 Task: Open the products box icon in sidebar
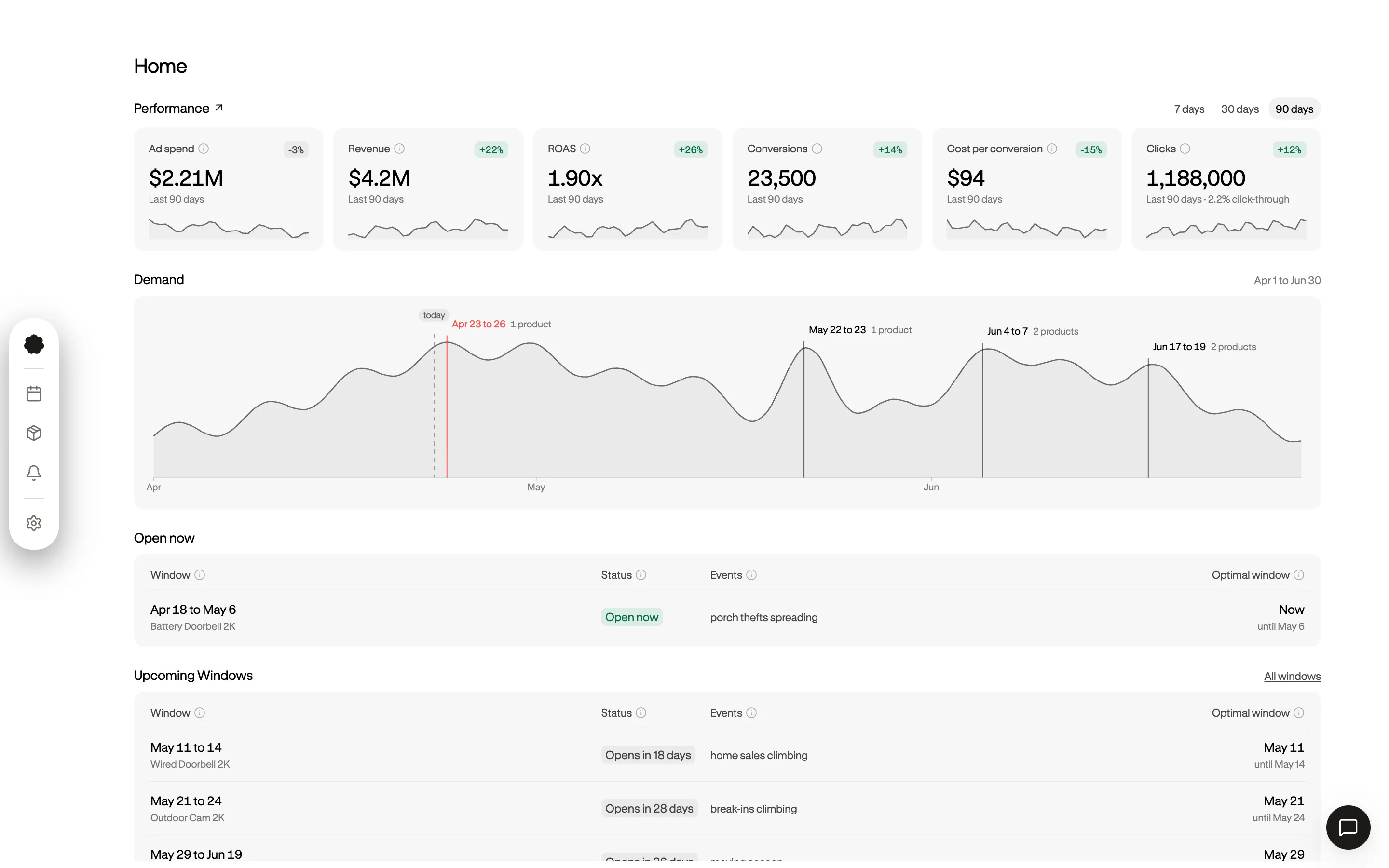tap(34, 433)
